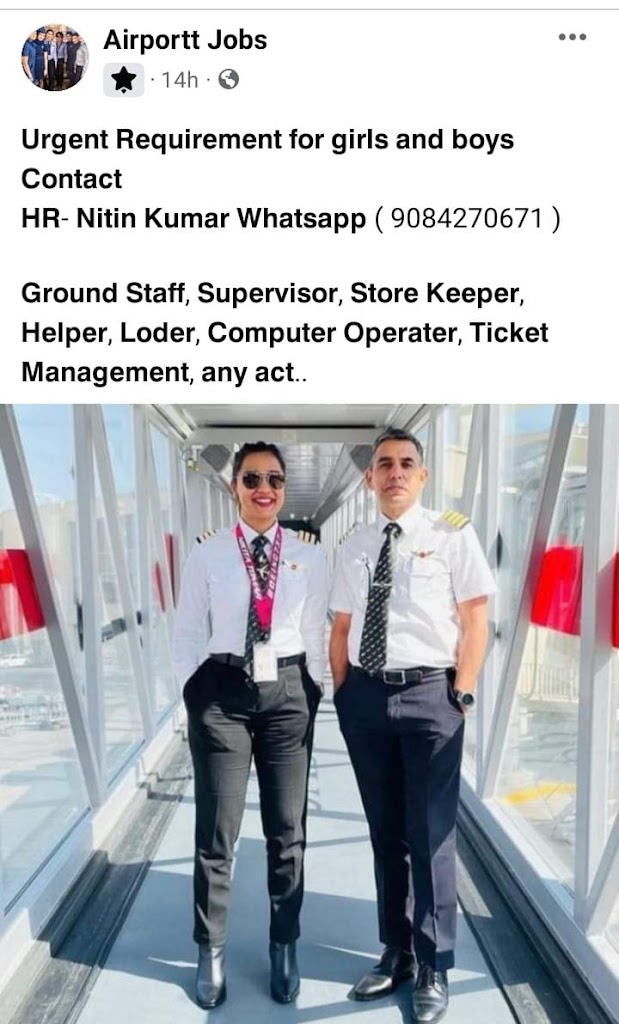The height and width of the screenshot is (1024, 619).
Task: Click the "Ground Staff, Supervisor, Store Keeper" line
Action: [273, 295]
